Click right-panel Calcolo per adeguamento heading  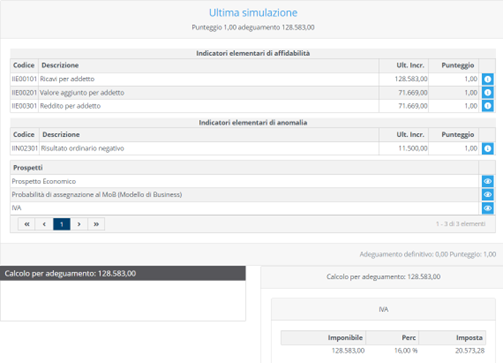(383, 277)
